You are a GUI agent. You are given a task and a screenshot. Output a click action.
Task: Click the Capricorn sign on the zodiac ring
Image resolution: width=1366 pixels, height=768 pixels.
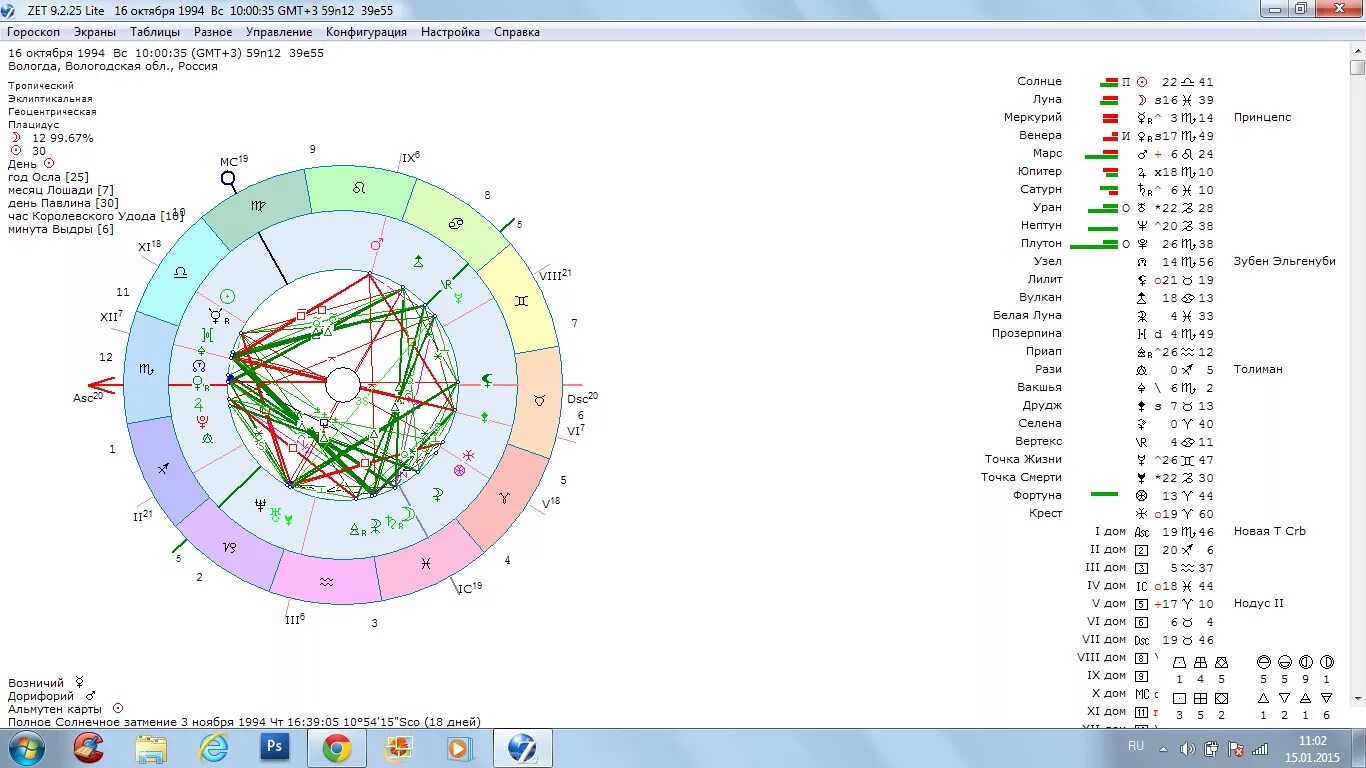229,547
